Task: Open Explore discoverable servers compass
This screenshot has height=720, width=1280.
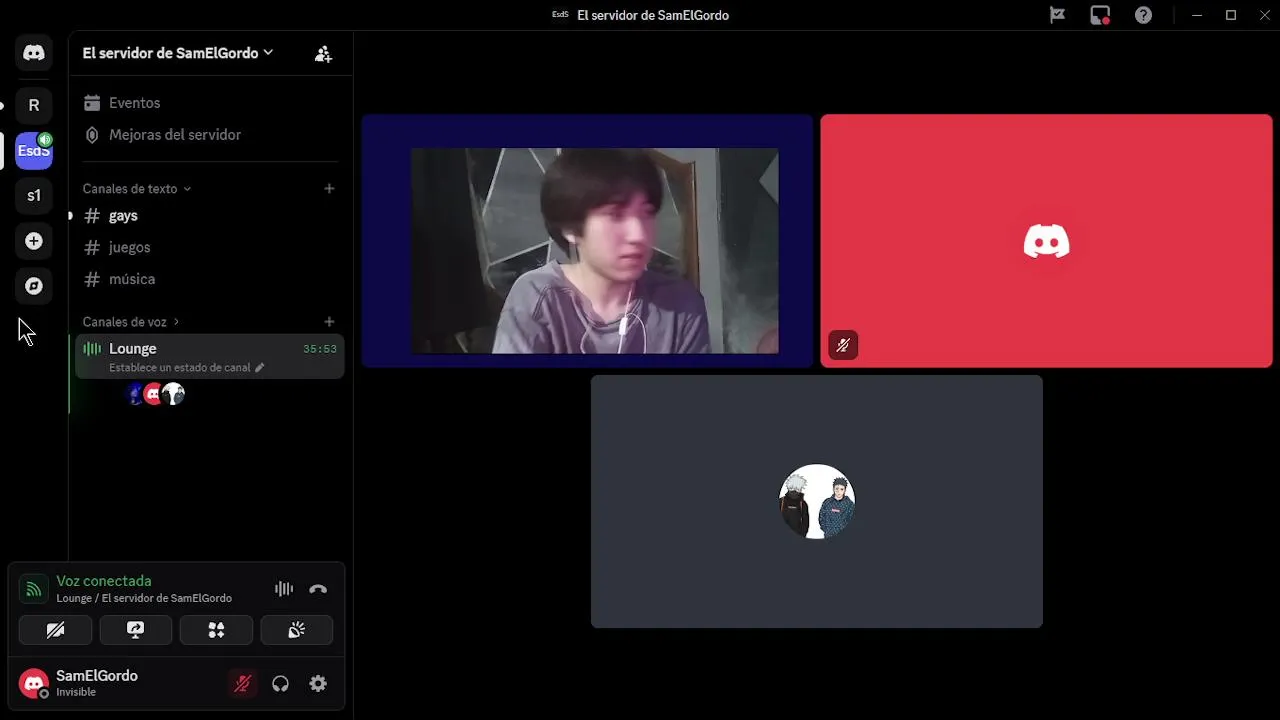Action: point(34,286)
